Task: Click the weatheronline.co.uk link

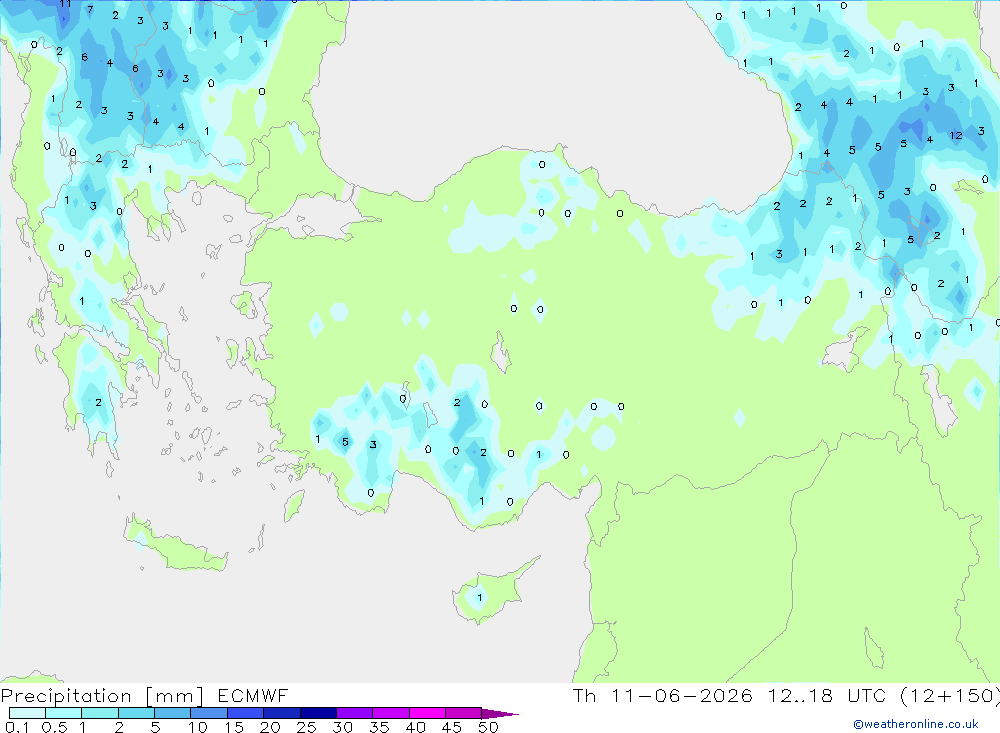Action: [x=916, y=724]
